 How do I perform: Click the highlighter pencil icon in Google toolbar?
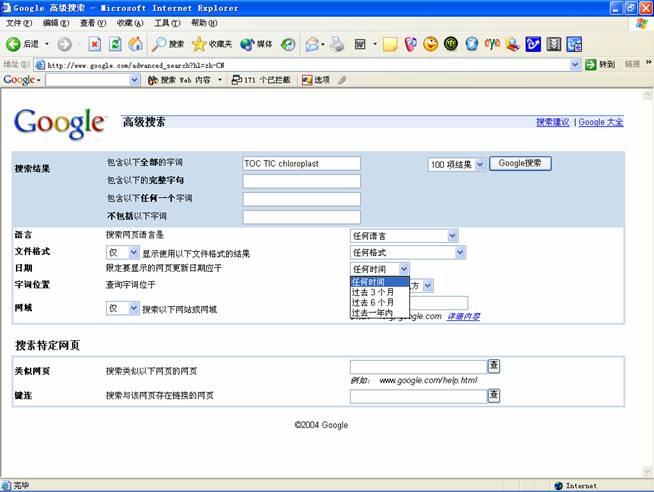342,80
